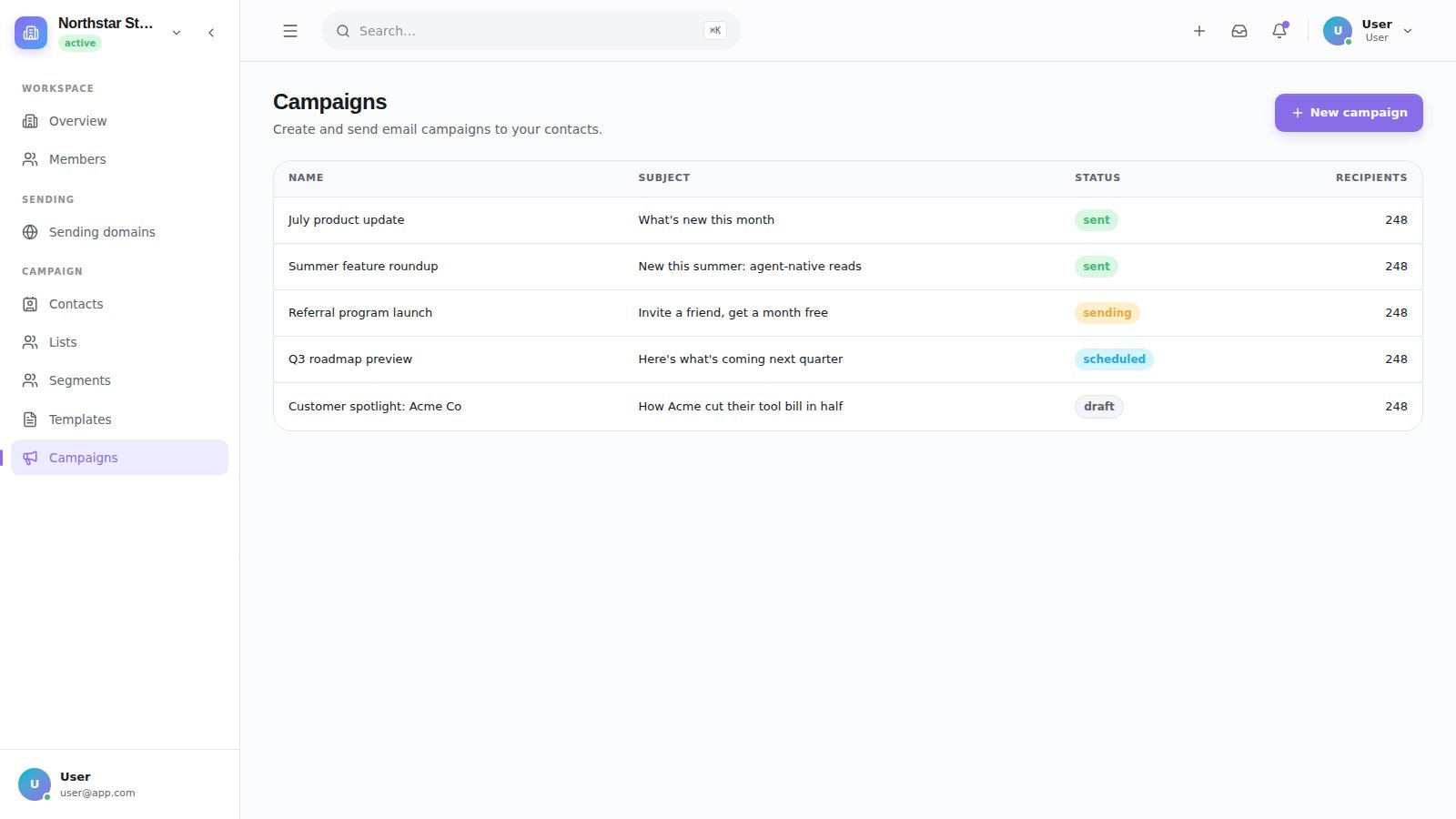Open the inbox tray icon

(1239, 31)
